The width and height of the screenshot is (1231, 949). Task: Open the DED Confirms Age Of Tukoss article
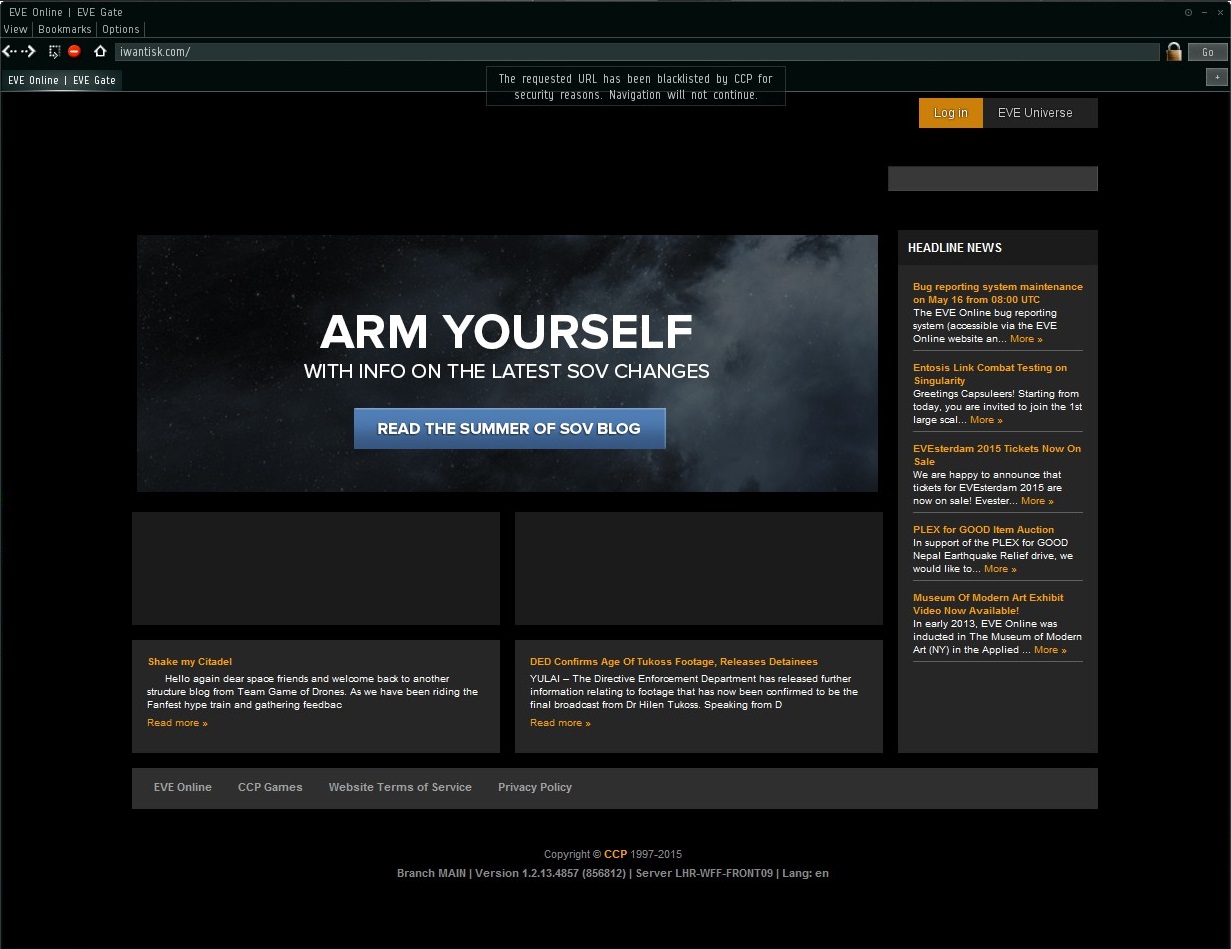[x=674, y=662]
